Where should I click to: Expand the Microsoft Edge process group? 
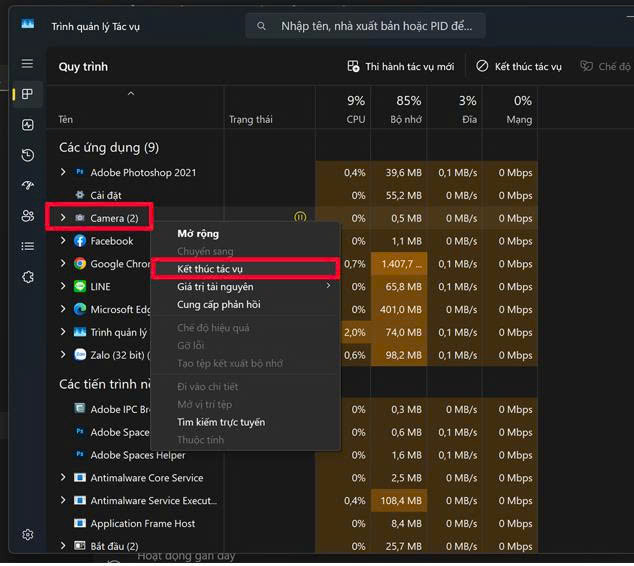pyautogui.click(x=63, y=309)
